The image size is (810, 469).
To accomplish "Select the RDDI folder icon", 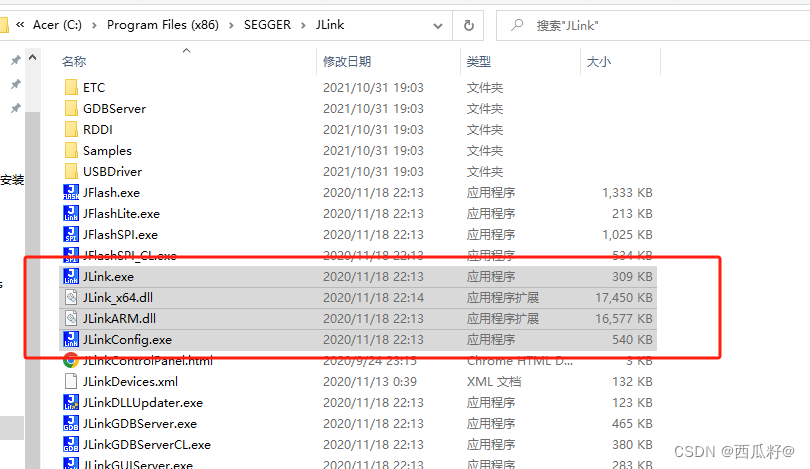I will click(x=71, y=129).
